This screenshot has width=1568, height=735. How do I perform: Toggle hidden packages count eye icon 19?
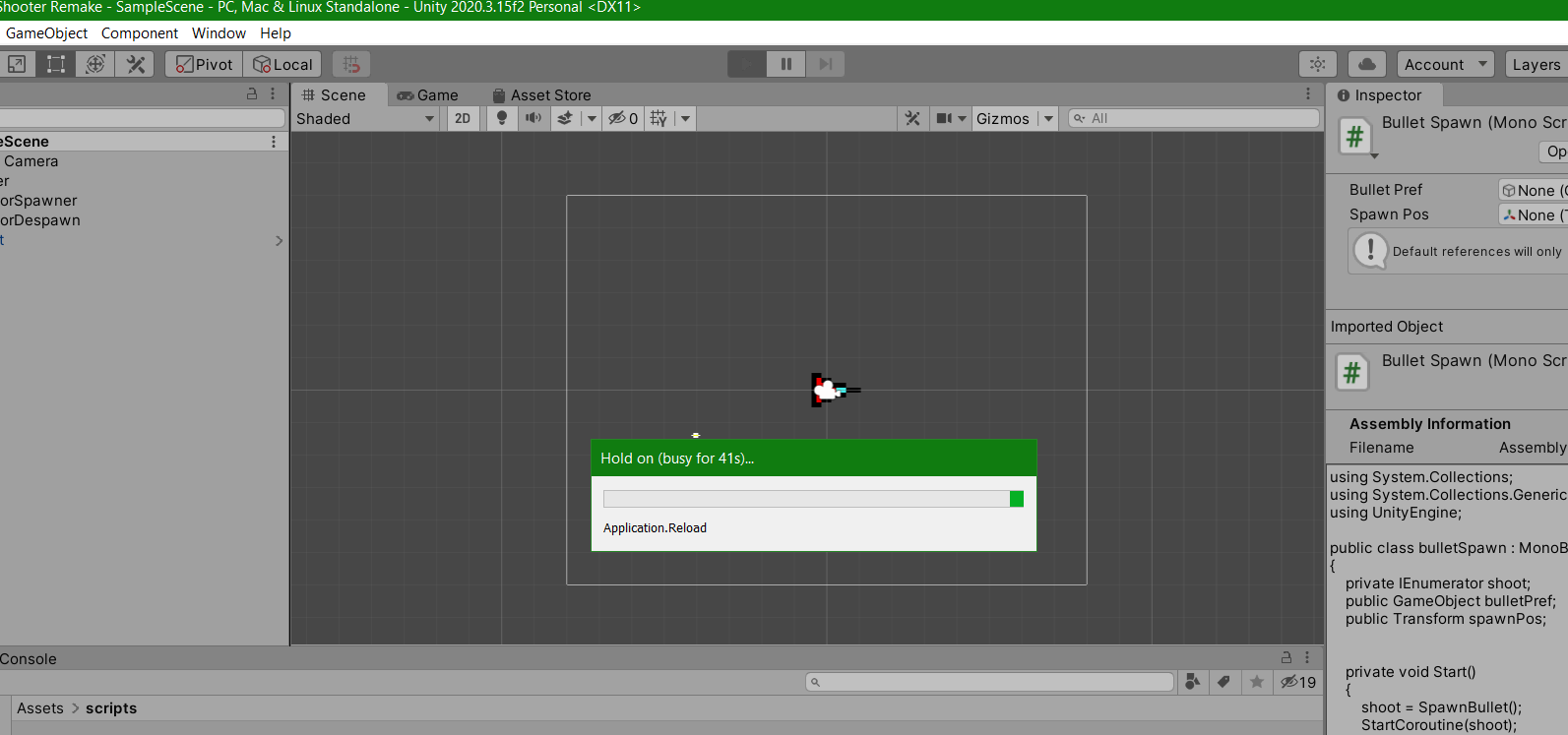point(1298,682)
